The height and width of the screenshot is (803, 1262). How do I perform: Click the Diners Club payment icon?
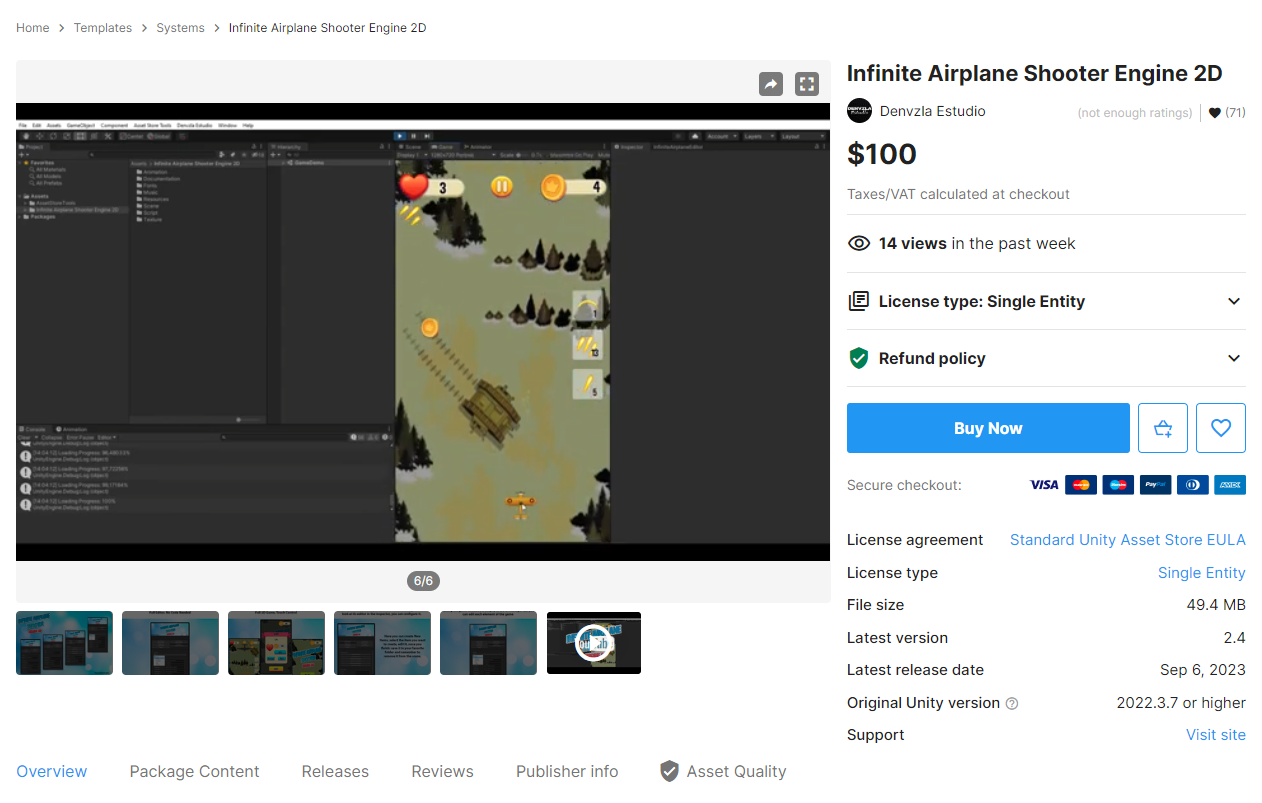pyautogui.click(x=1193, y=485)
